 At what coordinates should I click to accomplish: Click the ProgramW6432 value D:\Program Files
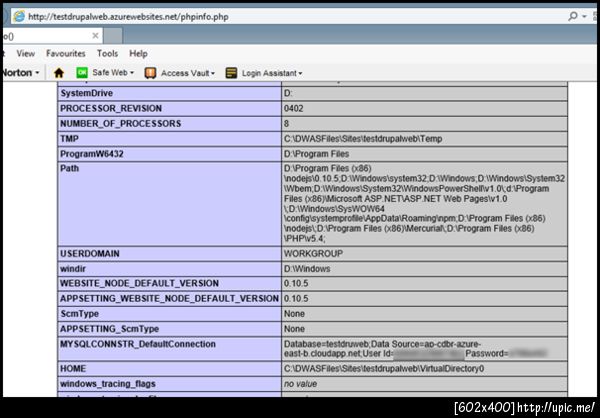point(316,154)
